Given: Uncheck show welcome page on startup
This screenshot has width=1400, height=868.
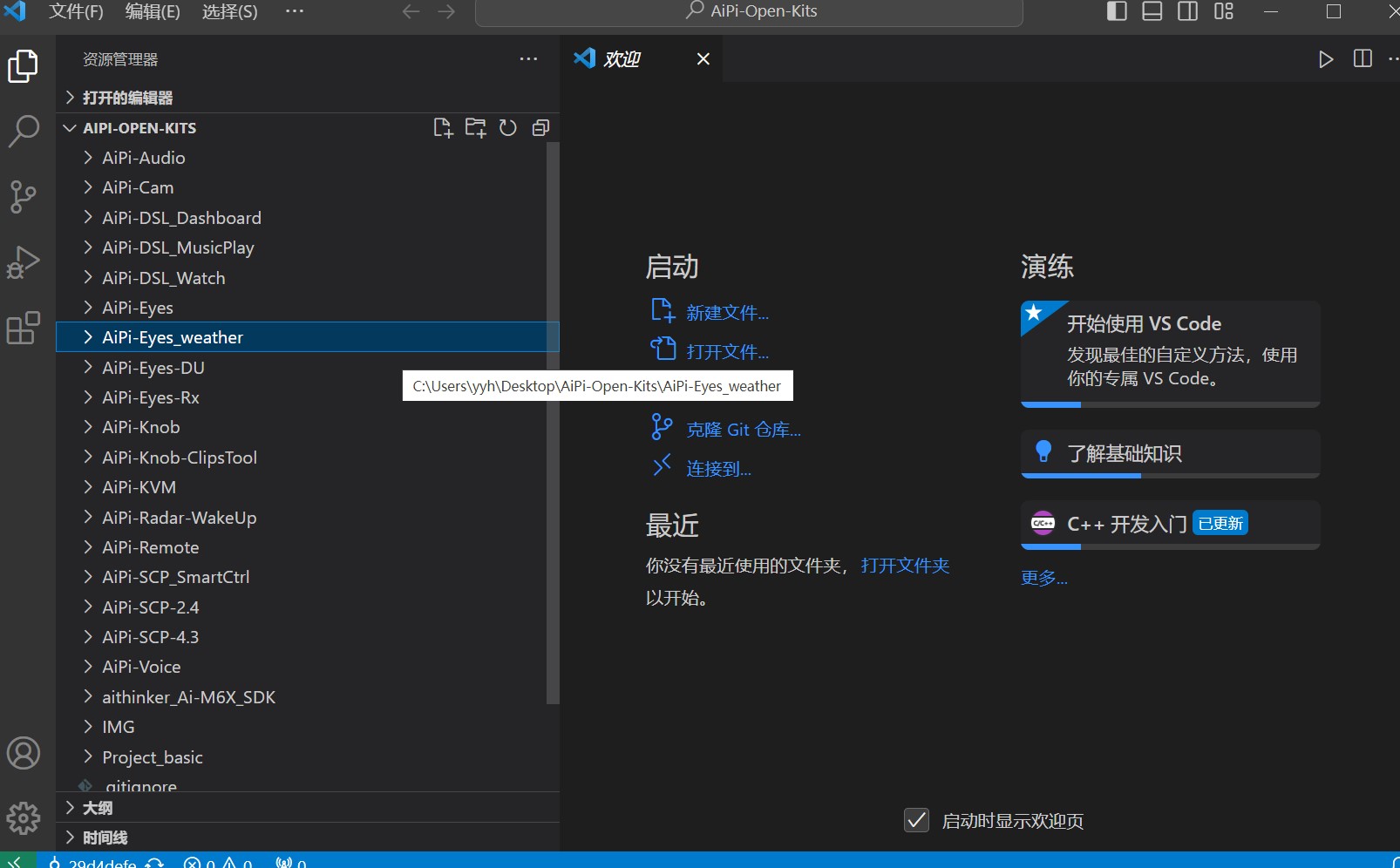Looking at the screenshot, I should (x=916, y=820).
